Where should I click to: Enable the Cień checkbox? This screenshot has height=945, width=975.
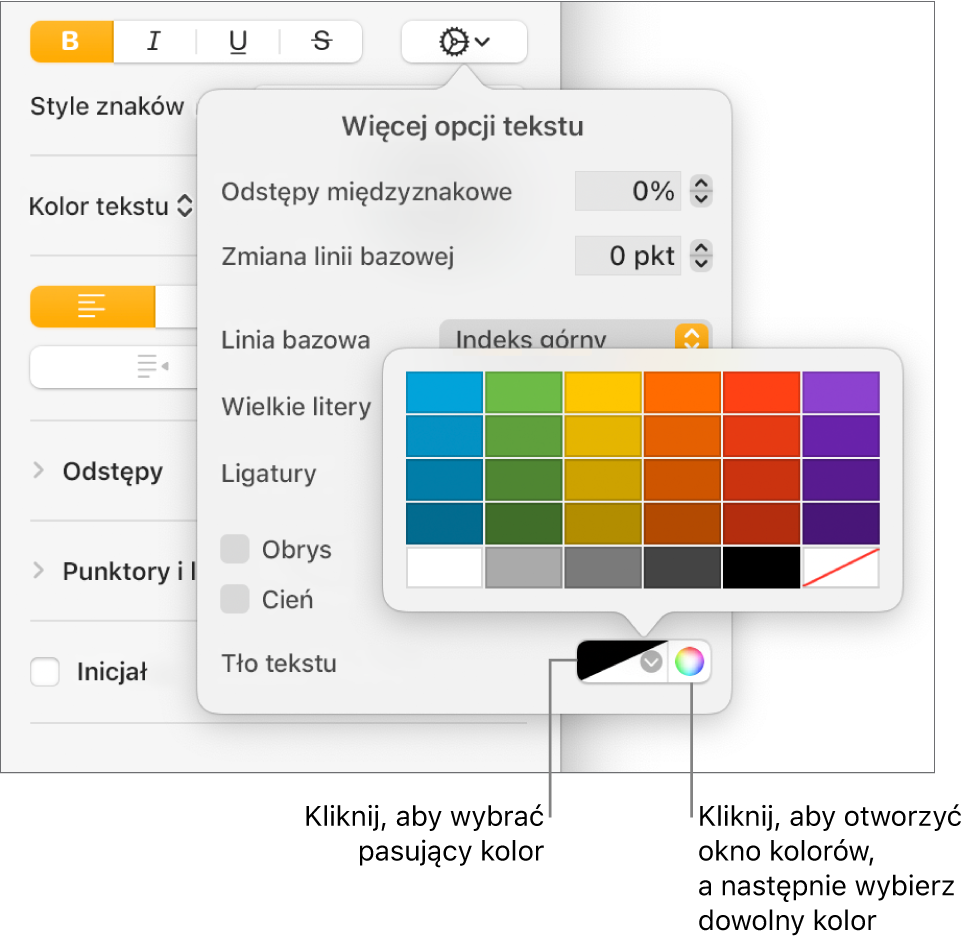[x=235, y=599]
